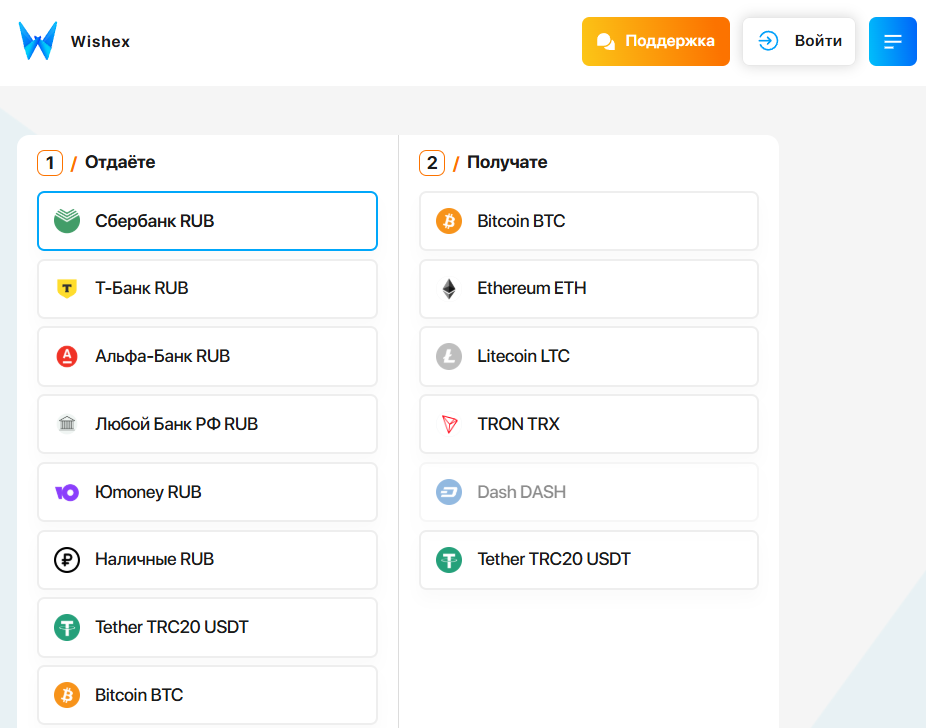The image size is (926, 728).
Task: Click the Sberbank green logo icon
Action: (x=67, y=221)
